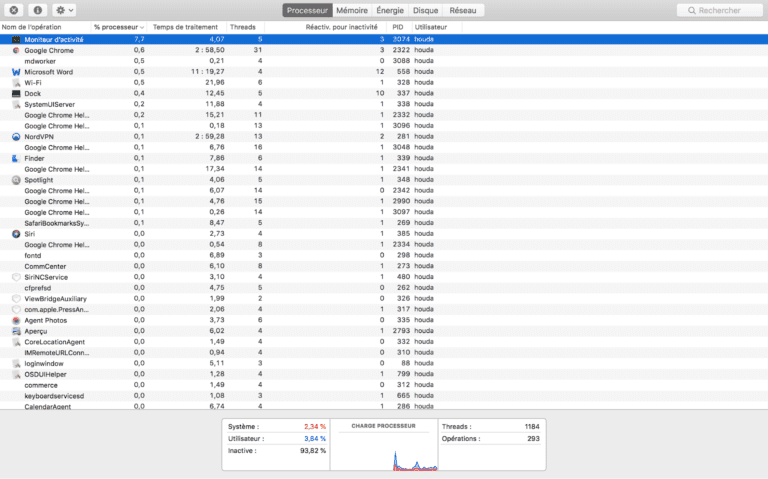Select the Google Chrome process icon
This screenshot has height=479, width=768.
(x=16, y=50)
